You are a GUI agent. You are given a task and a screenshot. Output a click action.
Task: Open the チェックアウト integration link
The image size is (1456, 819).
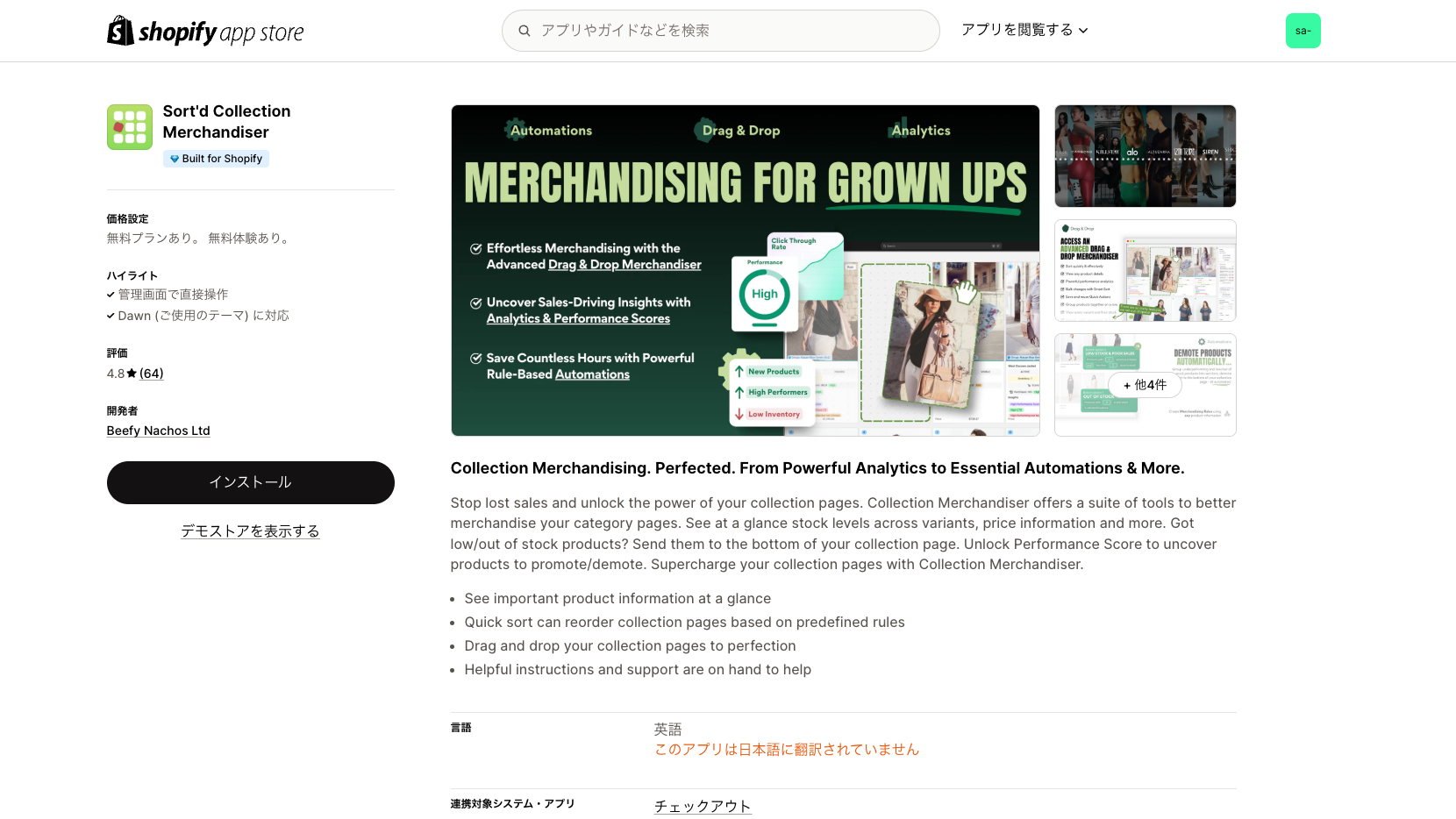(x=703, y=806)
